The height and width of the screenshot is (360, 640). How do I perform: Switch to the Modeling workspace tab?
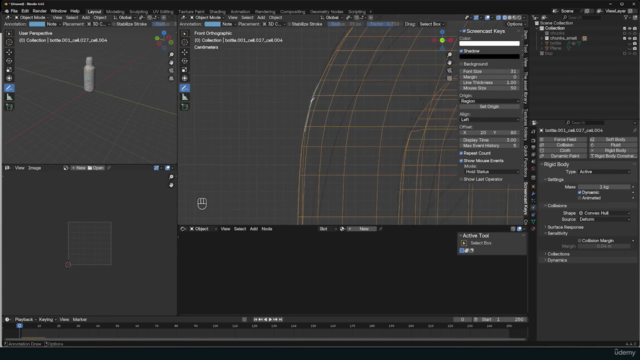(115, 12)
